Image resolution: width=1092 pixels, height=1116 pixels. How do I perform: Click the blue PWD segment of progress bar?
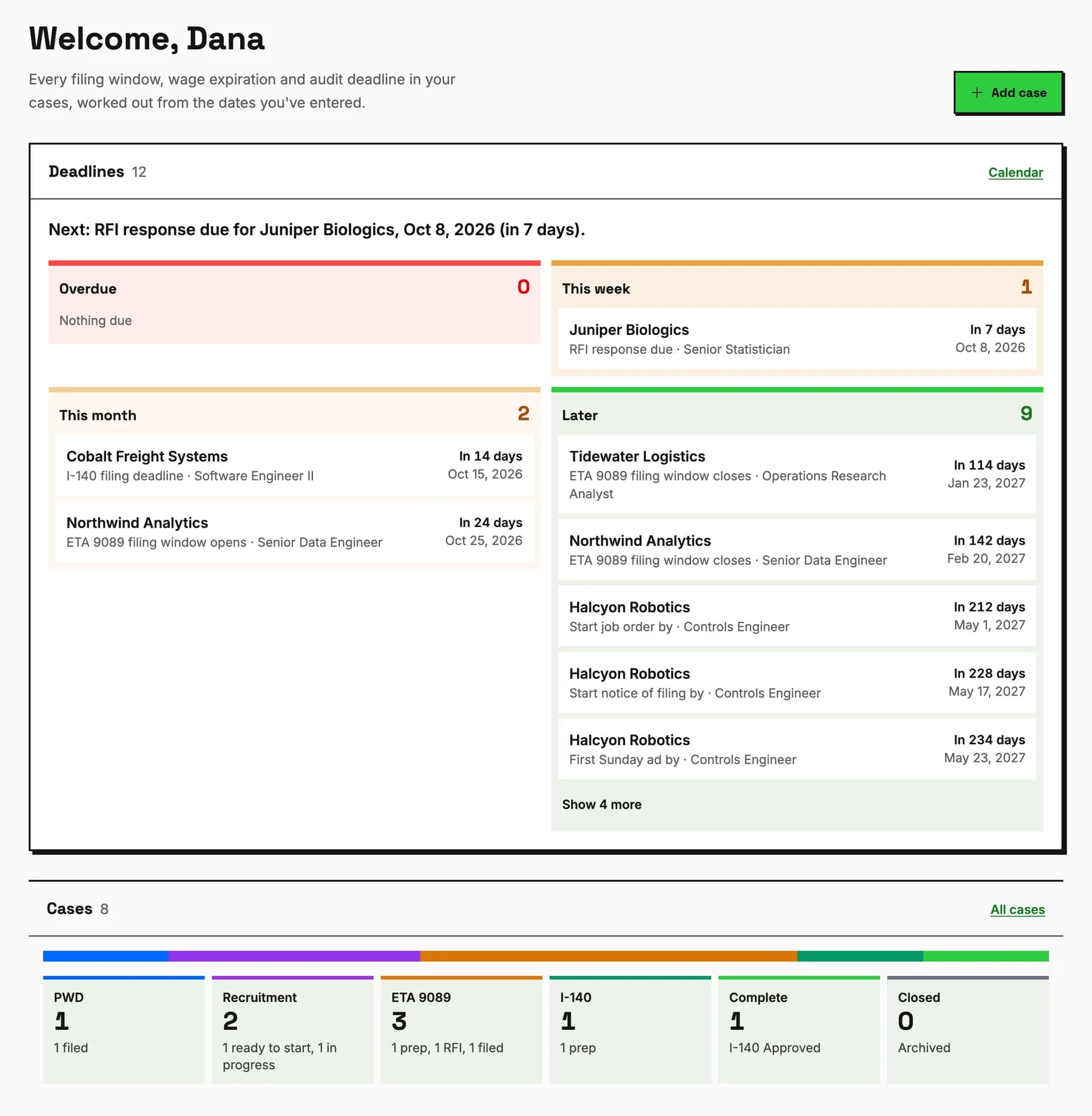(106, 956)
